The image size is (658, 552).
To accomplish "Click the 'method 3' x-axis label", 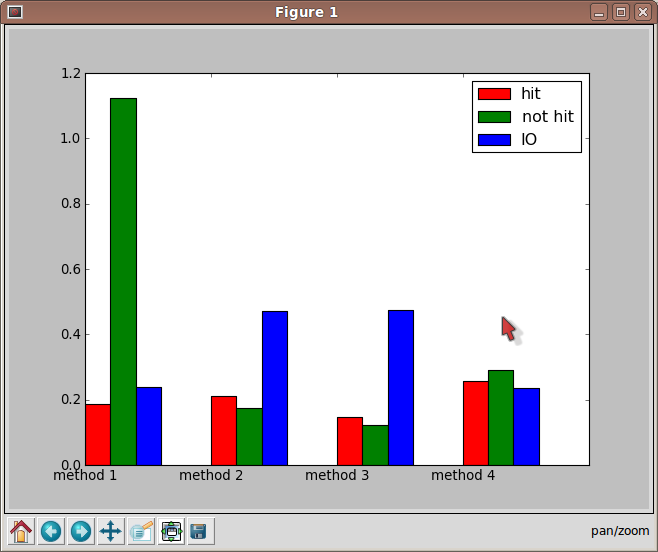I will (x=337, y=475).
